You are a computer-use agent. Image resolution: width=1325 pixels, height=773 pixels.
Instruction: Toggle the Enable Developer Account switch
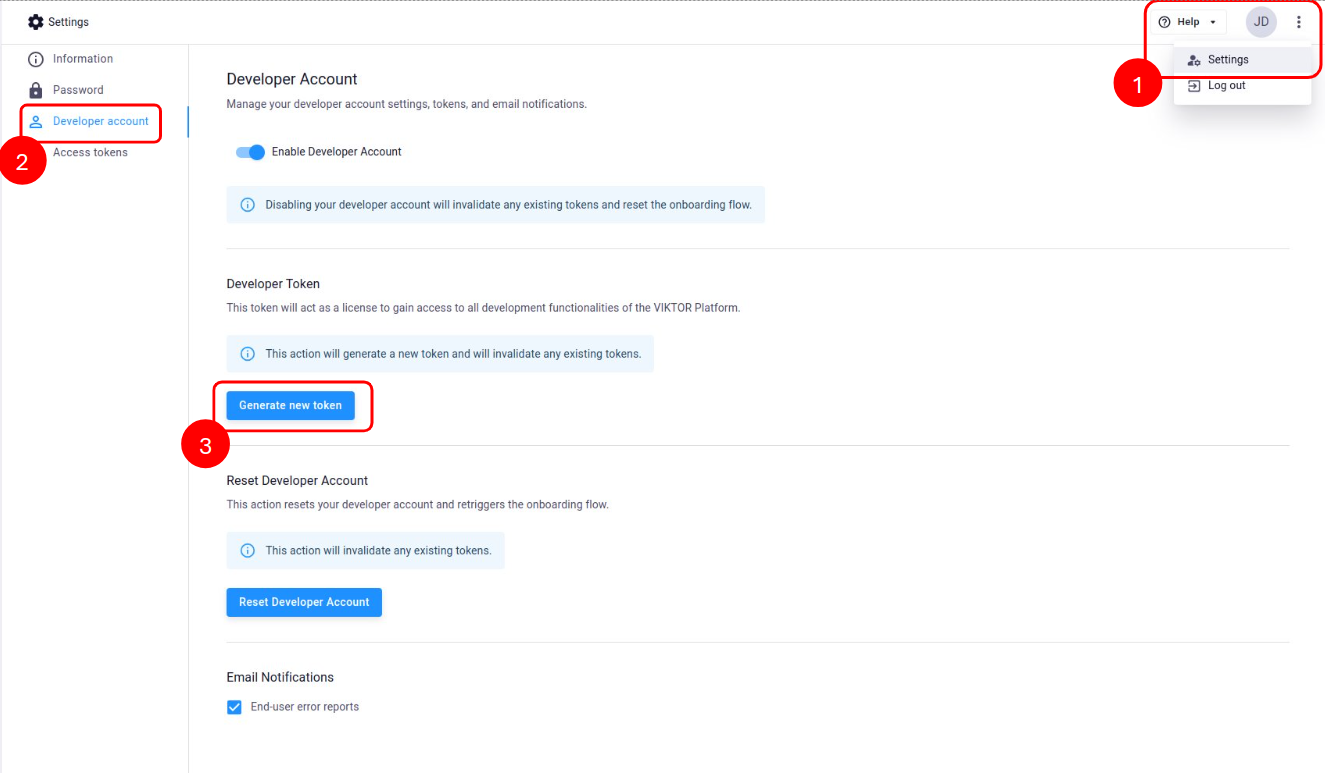click(250, 152)
